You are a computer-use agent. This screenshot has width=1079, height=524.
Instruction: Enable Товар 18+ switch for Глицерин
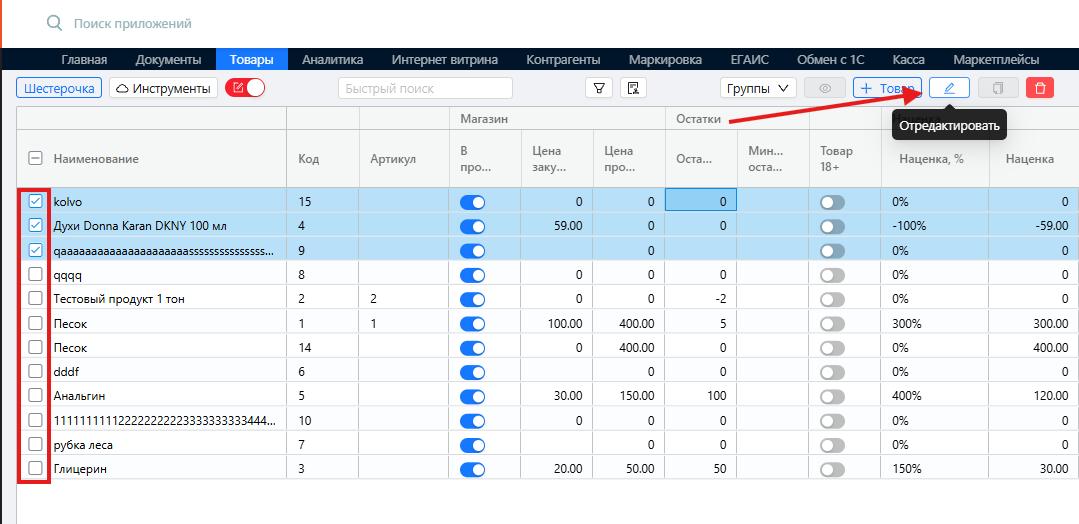[832, 470]
